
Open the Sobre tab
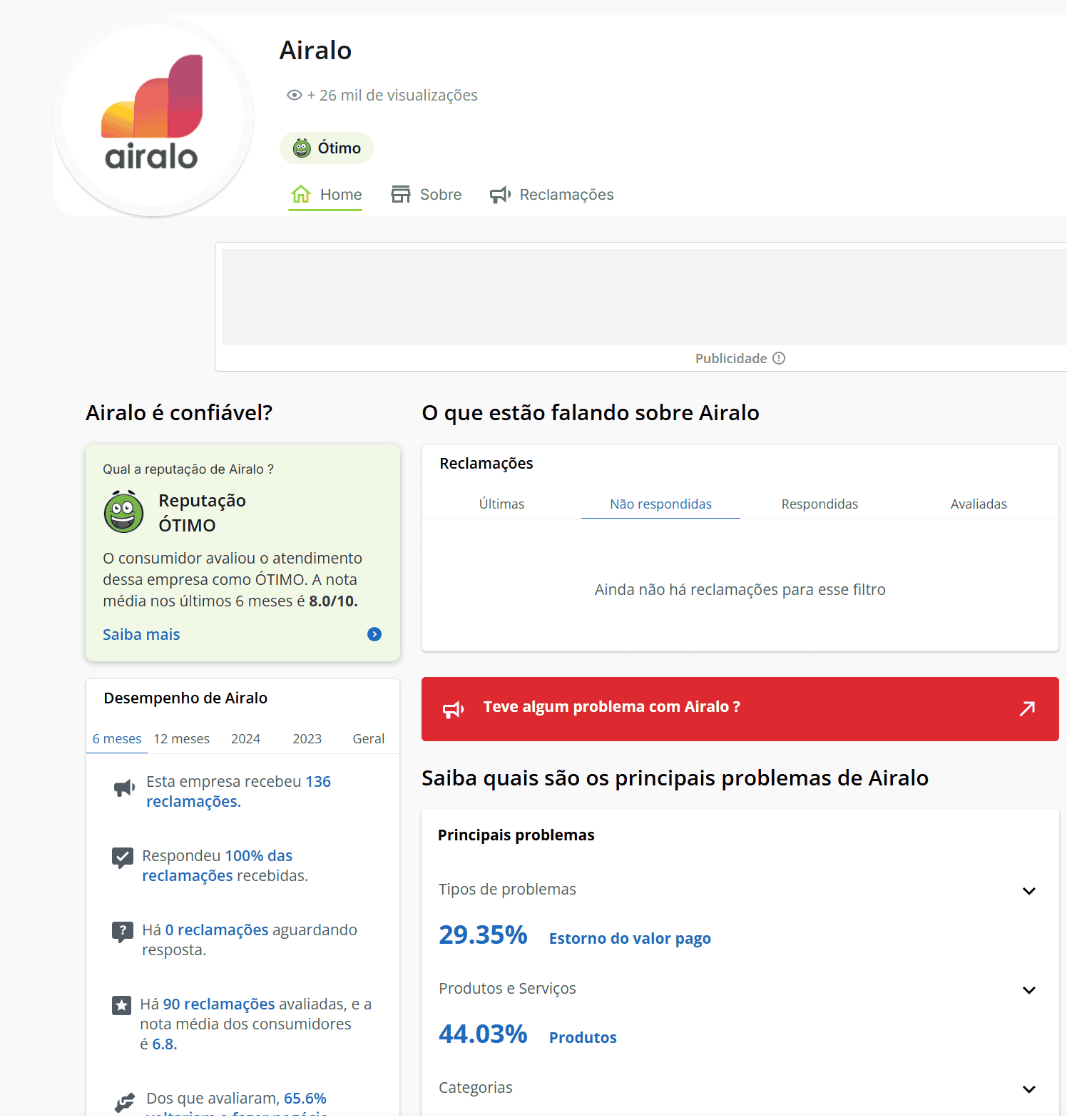click(x=427, y=194)
